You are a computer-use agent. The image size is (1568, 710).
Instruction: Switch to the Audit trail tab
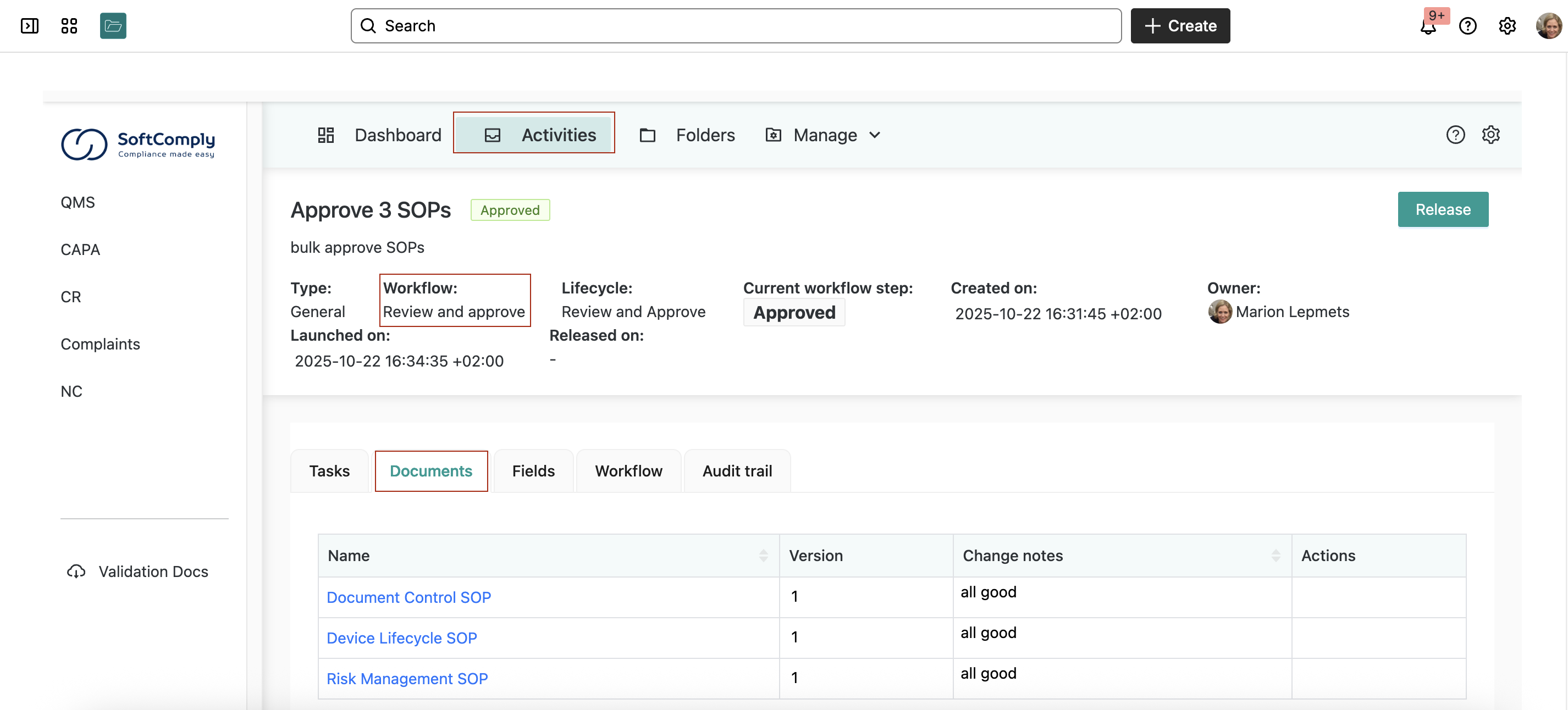737,471
